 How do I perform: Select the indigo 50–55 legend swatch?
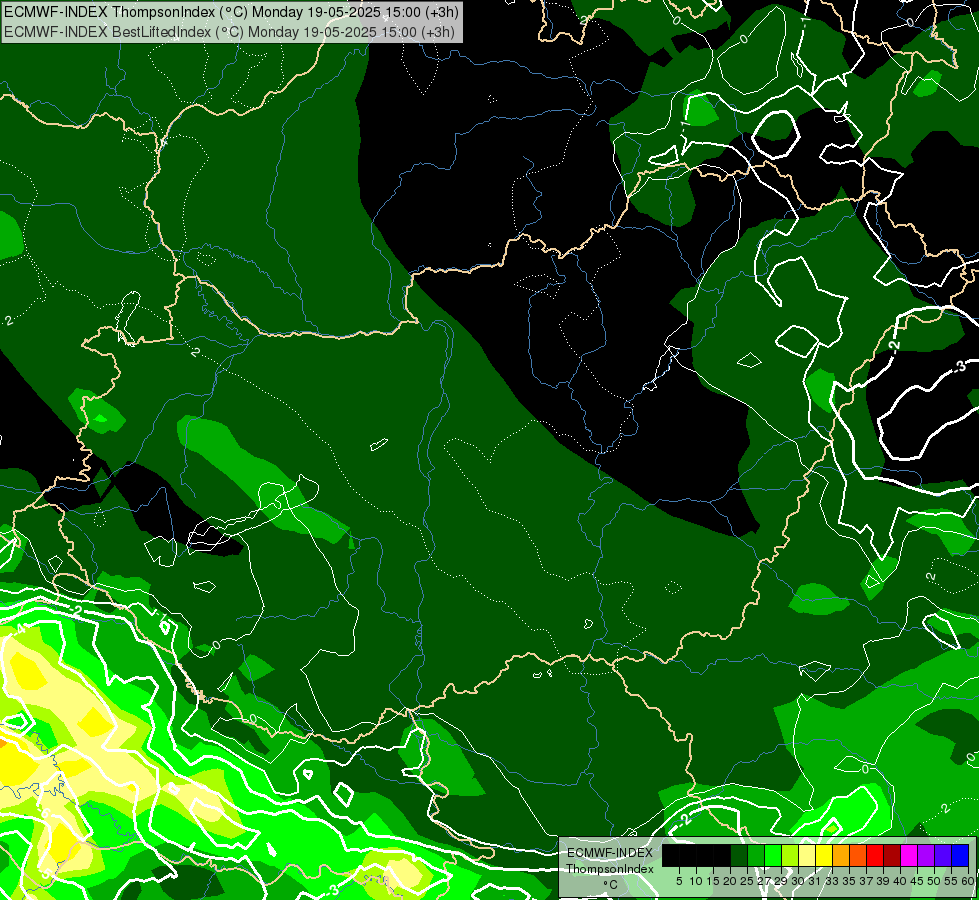click(x=943, y=855)
